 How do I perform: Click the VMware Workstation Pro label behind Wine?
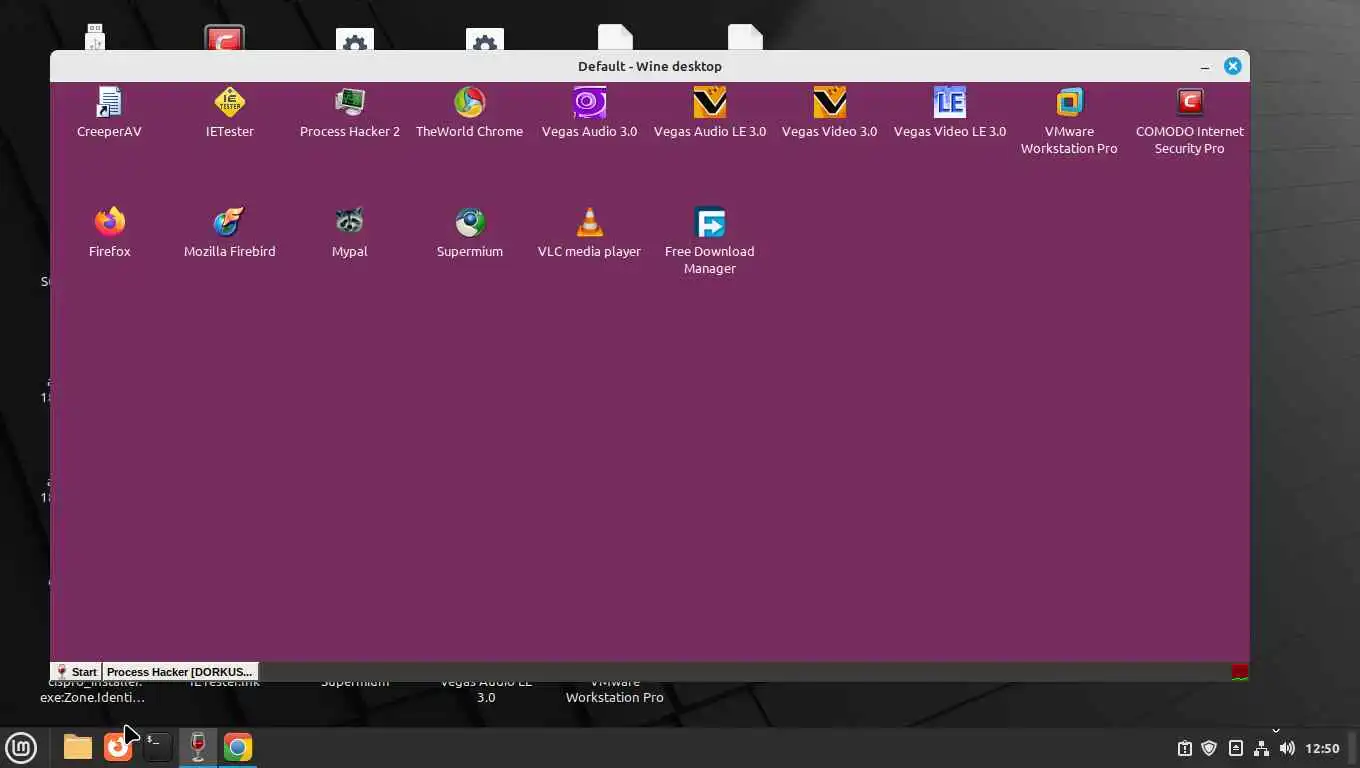click(615, 689)
